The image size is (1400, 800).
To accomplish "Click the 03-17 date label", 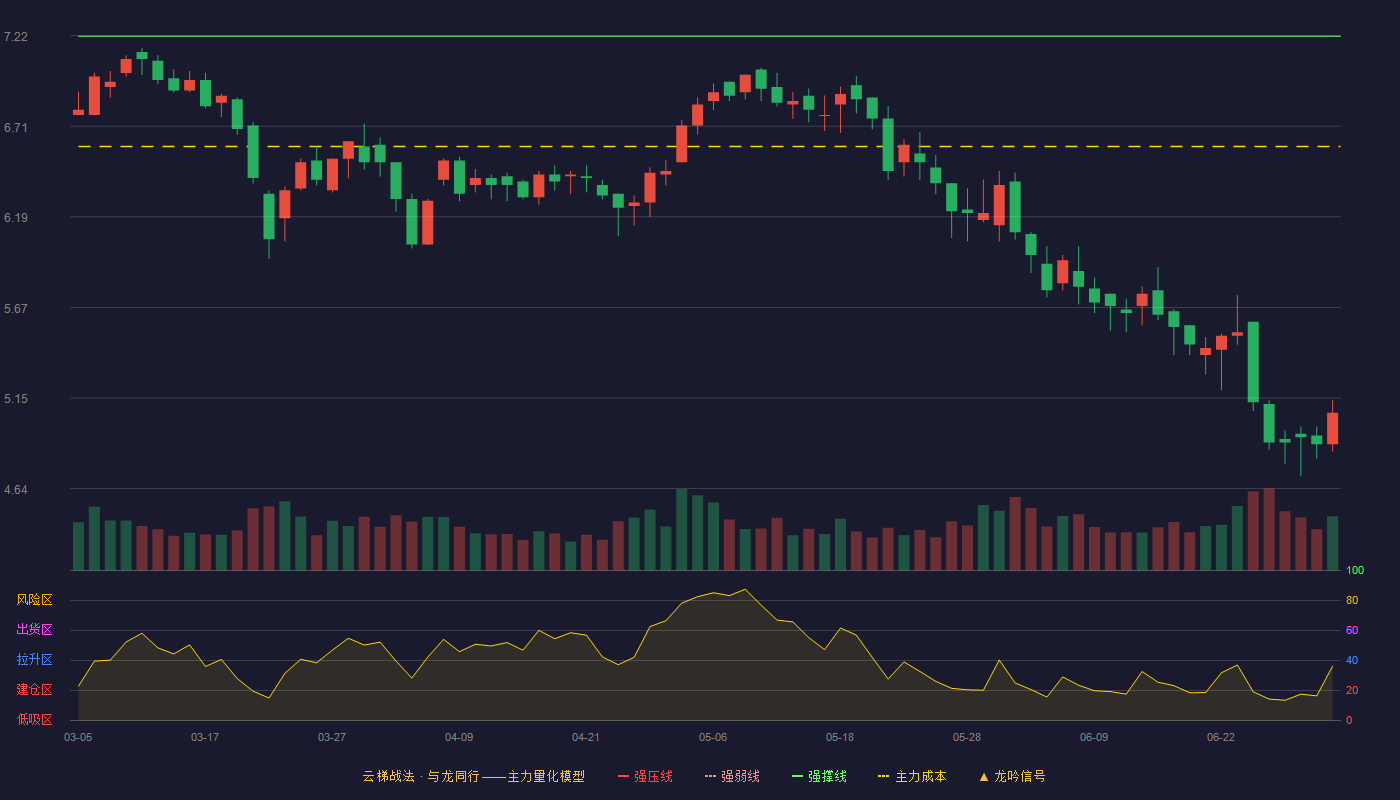I will (x=205, y=737).
